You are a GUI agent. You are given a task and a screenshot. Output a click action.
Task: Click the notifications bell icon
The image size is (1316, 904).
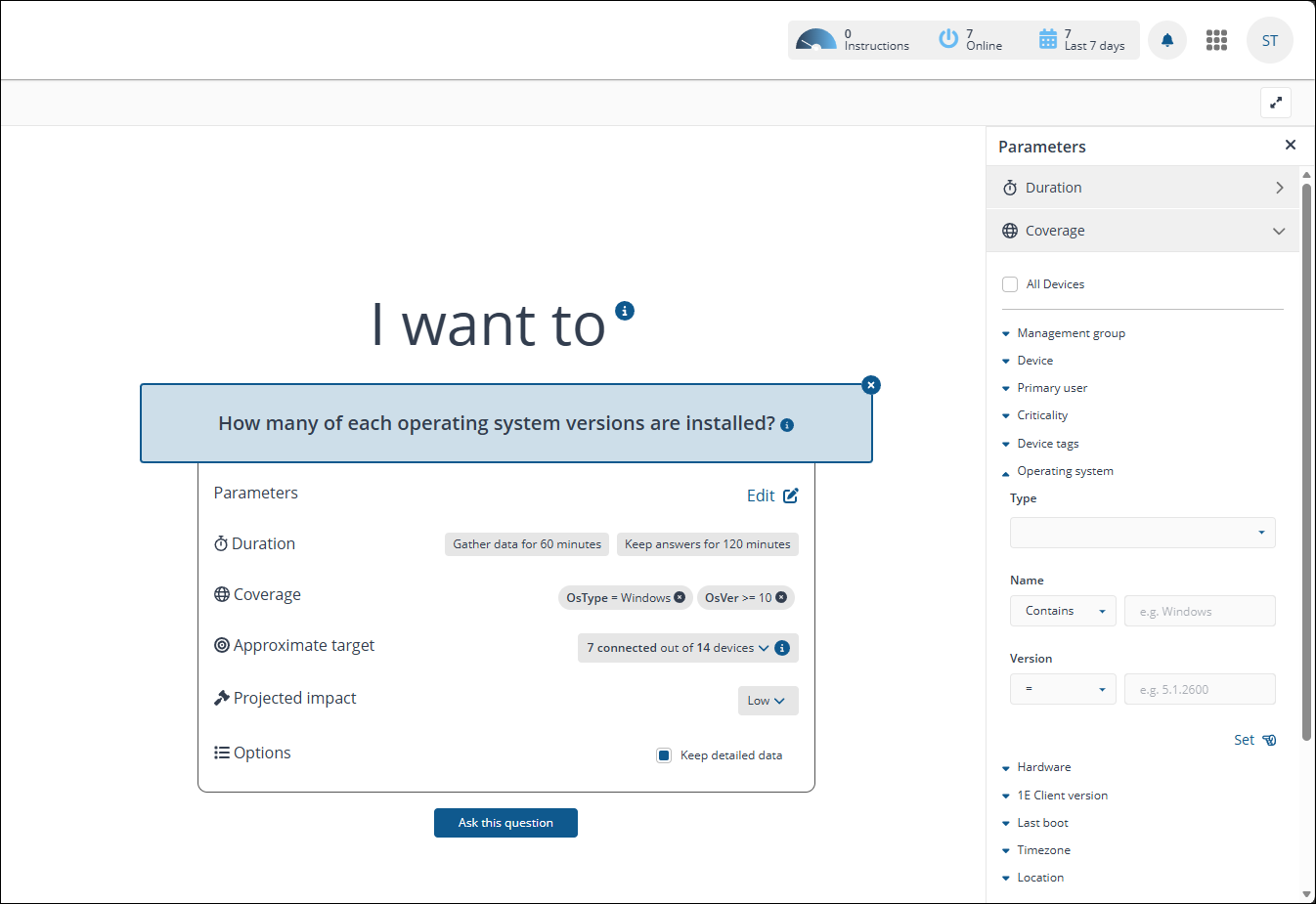point(1166,40)
